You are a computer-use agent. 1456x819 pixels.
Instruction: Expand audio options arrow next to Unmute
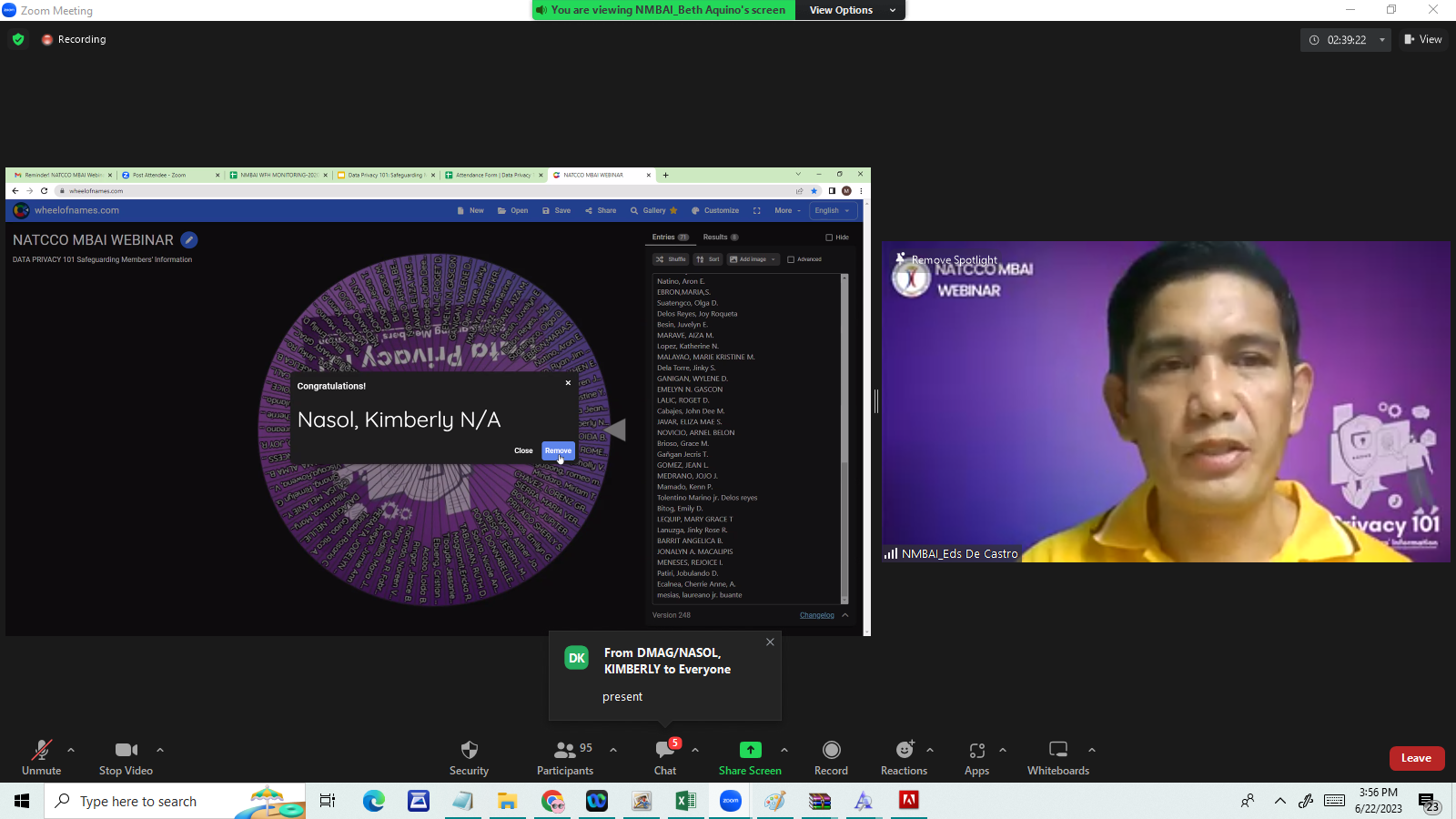(71, 750)
